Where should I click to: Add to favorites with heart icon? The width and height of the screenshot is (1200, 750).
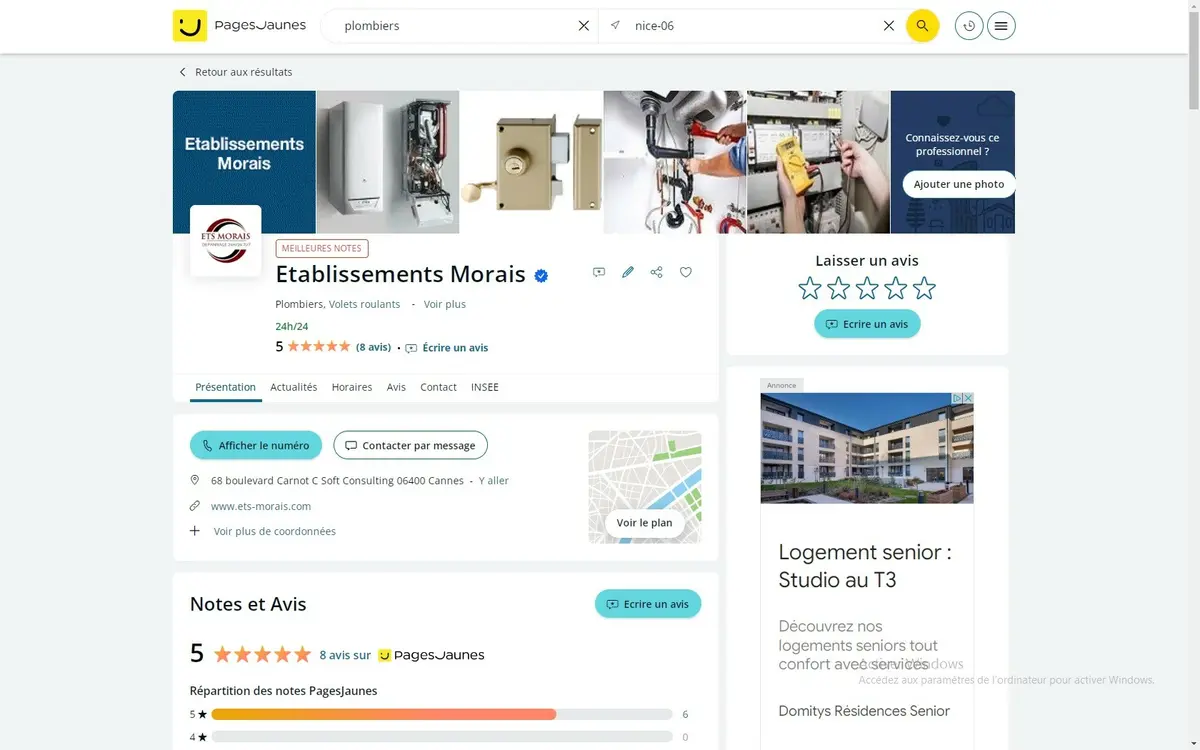click(x=686, y=272)
